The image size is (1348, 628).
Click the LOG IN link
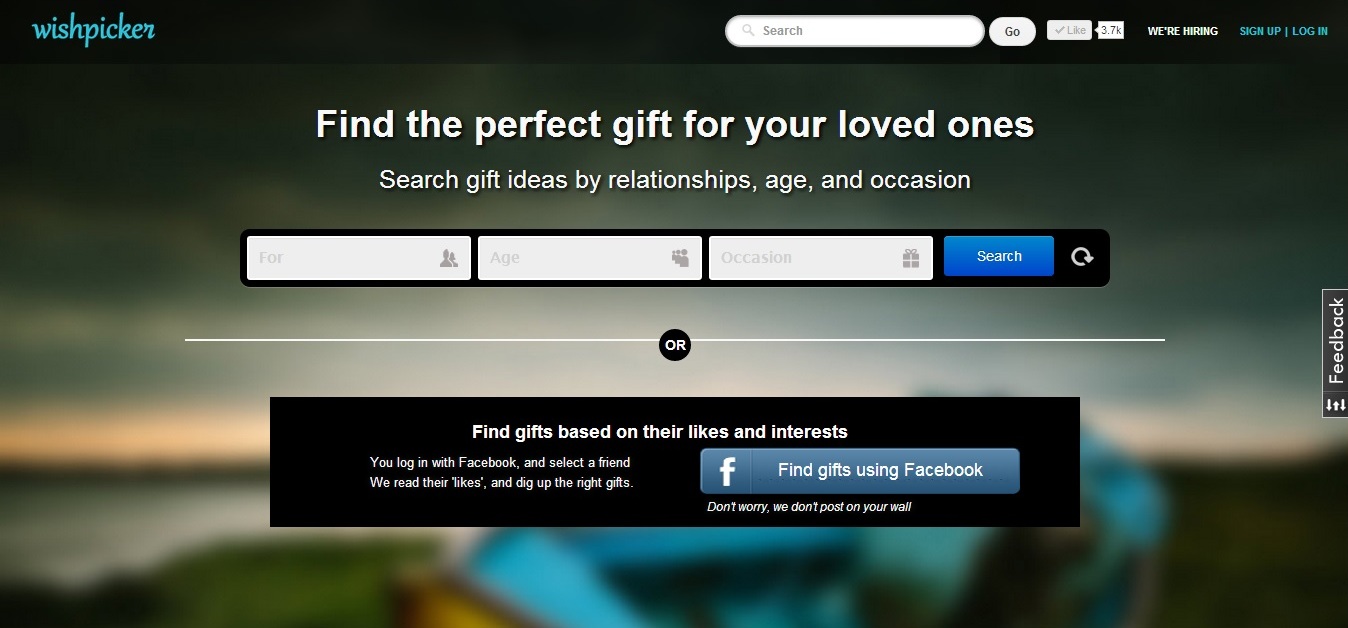tap(1310, 31)
